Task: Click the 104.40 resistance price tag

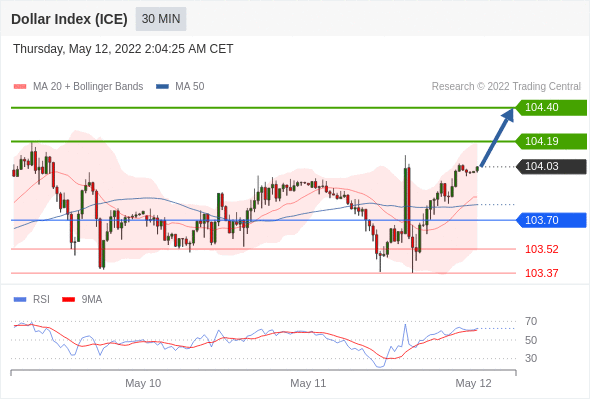Action: 551,107
